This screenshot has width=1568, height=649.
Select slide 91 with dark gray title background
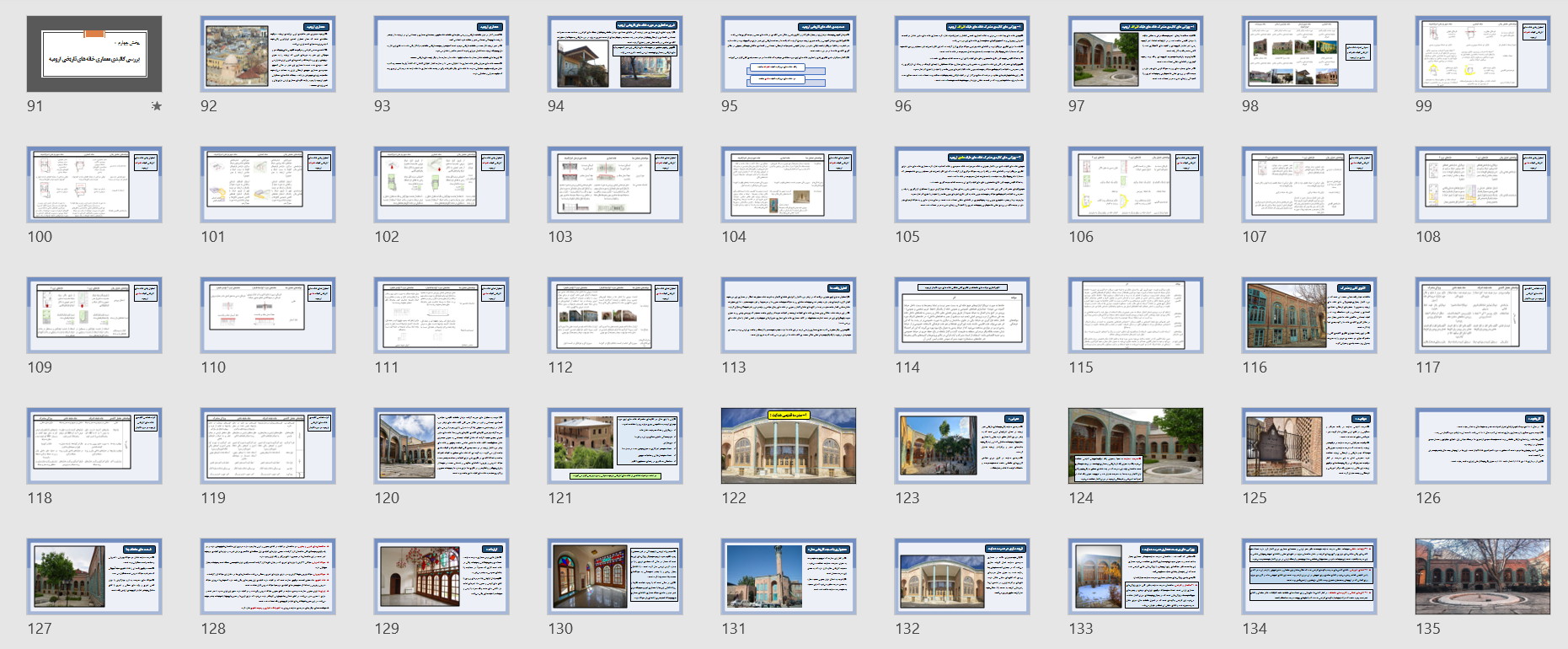[94, 54]
